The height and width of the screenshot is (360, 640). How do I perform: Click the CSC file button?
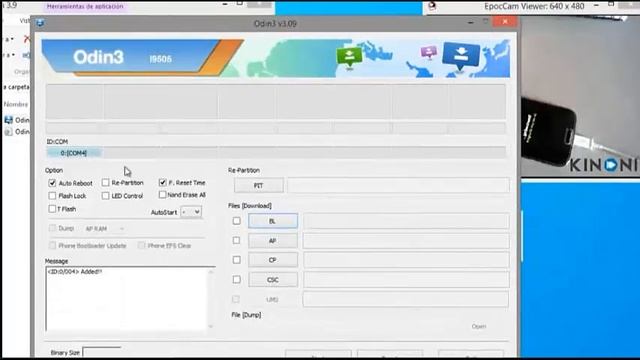pos(273,280)
